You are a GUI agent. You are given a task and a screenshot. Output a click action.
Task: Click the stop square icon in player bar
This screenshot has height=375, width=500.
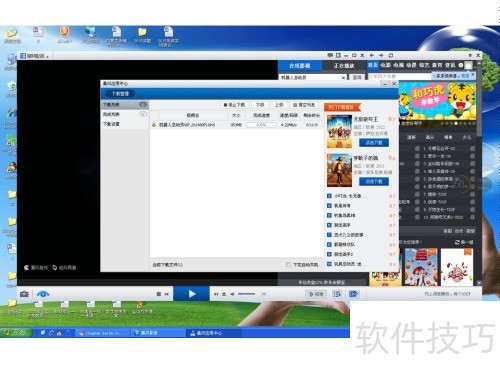pos(159,294)
